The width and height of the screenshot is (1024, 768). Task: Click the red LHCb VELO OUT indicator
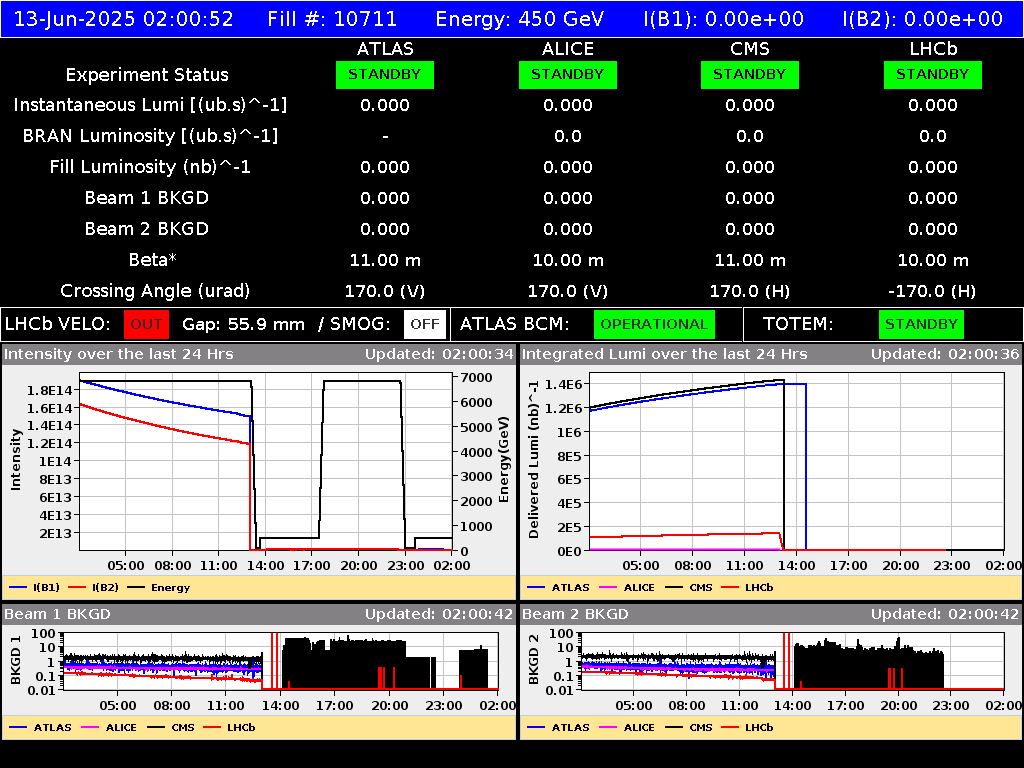146,325
